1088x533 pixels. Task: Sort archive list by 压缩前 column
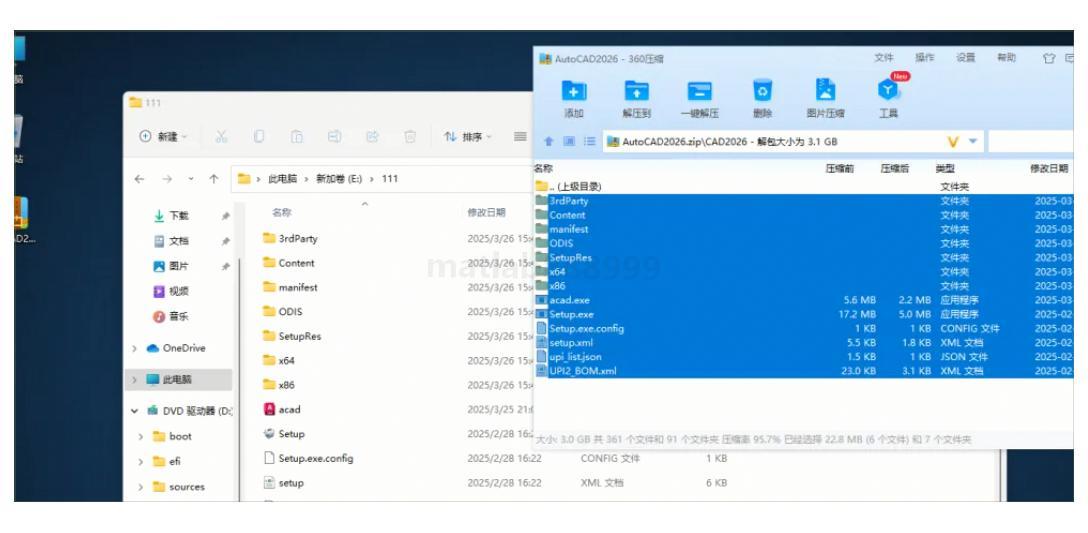tap(840, 169)
